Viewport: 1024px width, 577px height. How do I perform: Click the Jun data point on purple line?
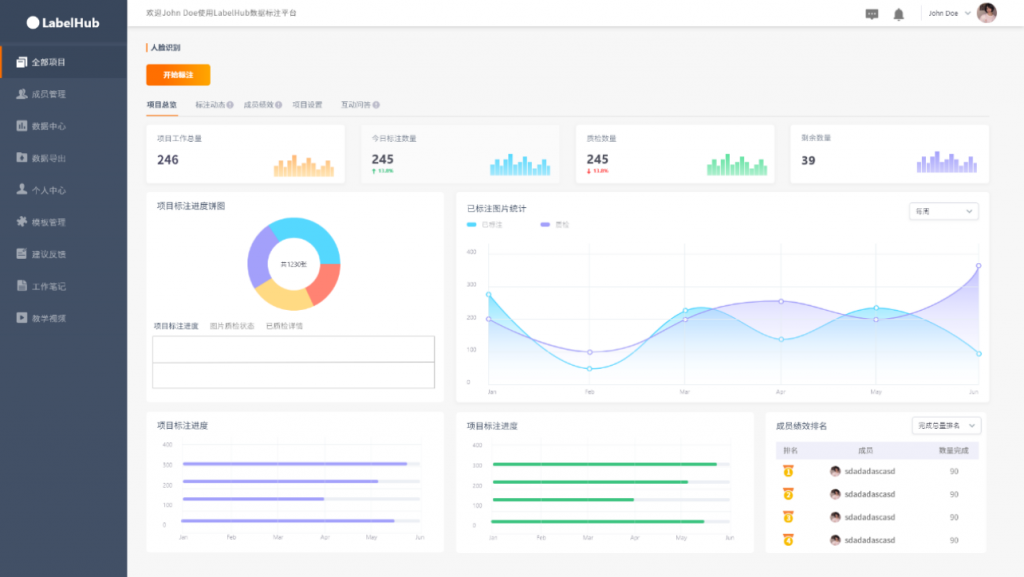click(x=978, y=266)
